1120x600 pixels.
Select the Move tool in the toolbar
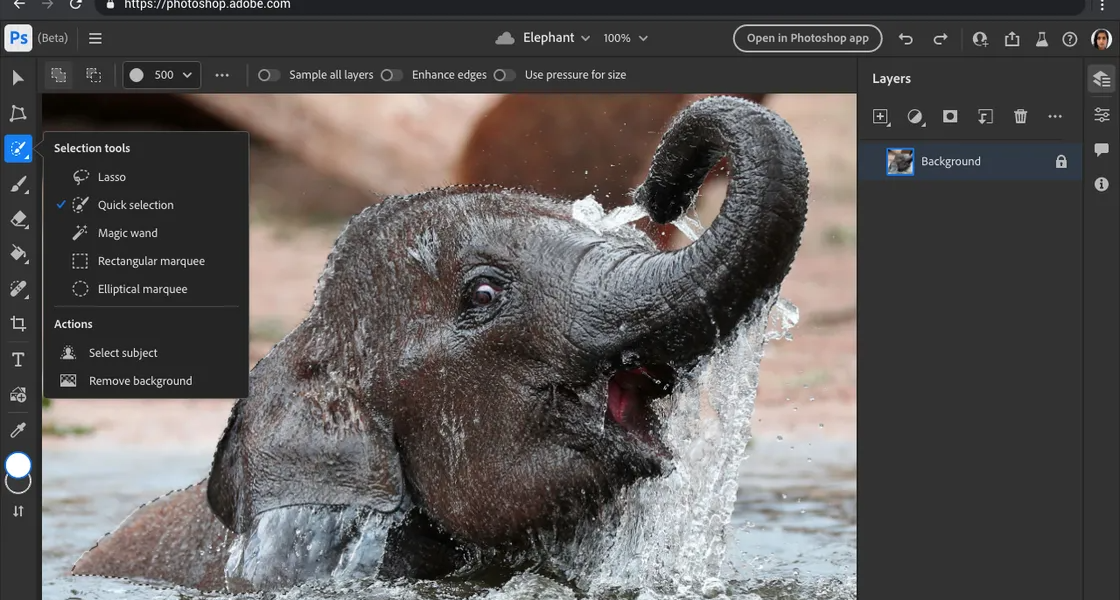click(x=17, y=78)
